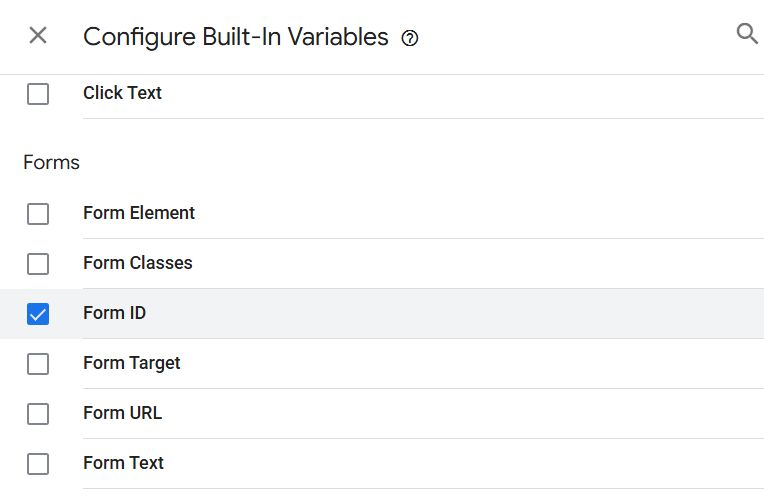Image resolution: width=764 pixels, height=504 pixels.
Task: Click empty space in highlighted Form ID row
Action: click(x=450, y=313)
